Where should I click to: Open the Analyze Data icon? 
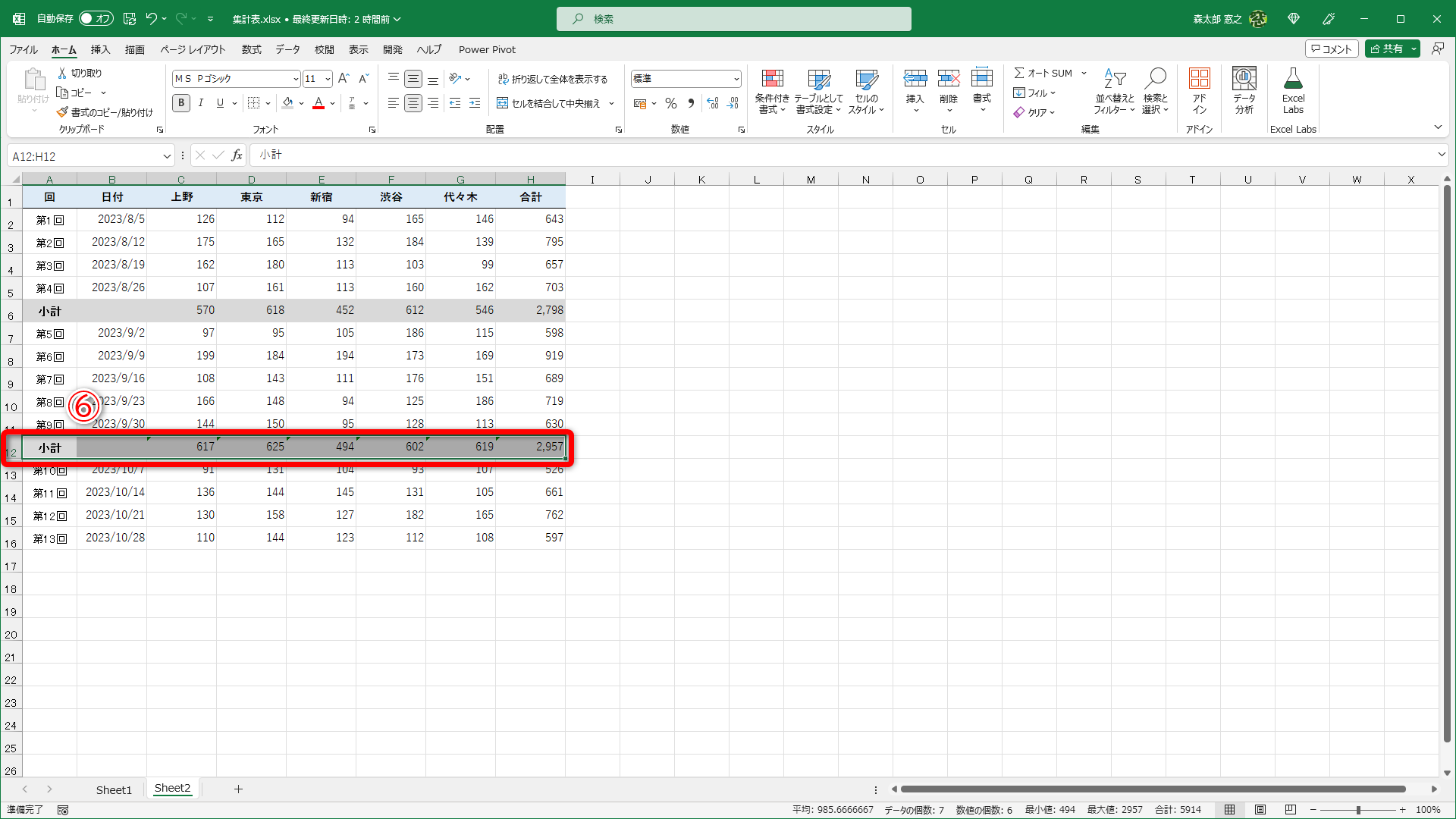pos(1244,79)
